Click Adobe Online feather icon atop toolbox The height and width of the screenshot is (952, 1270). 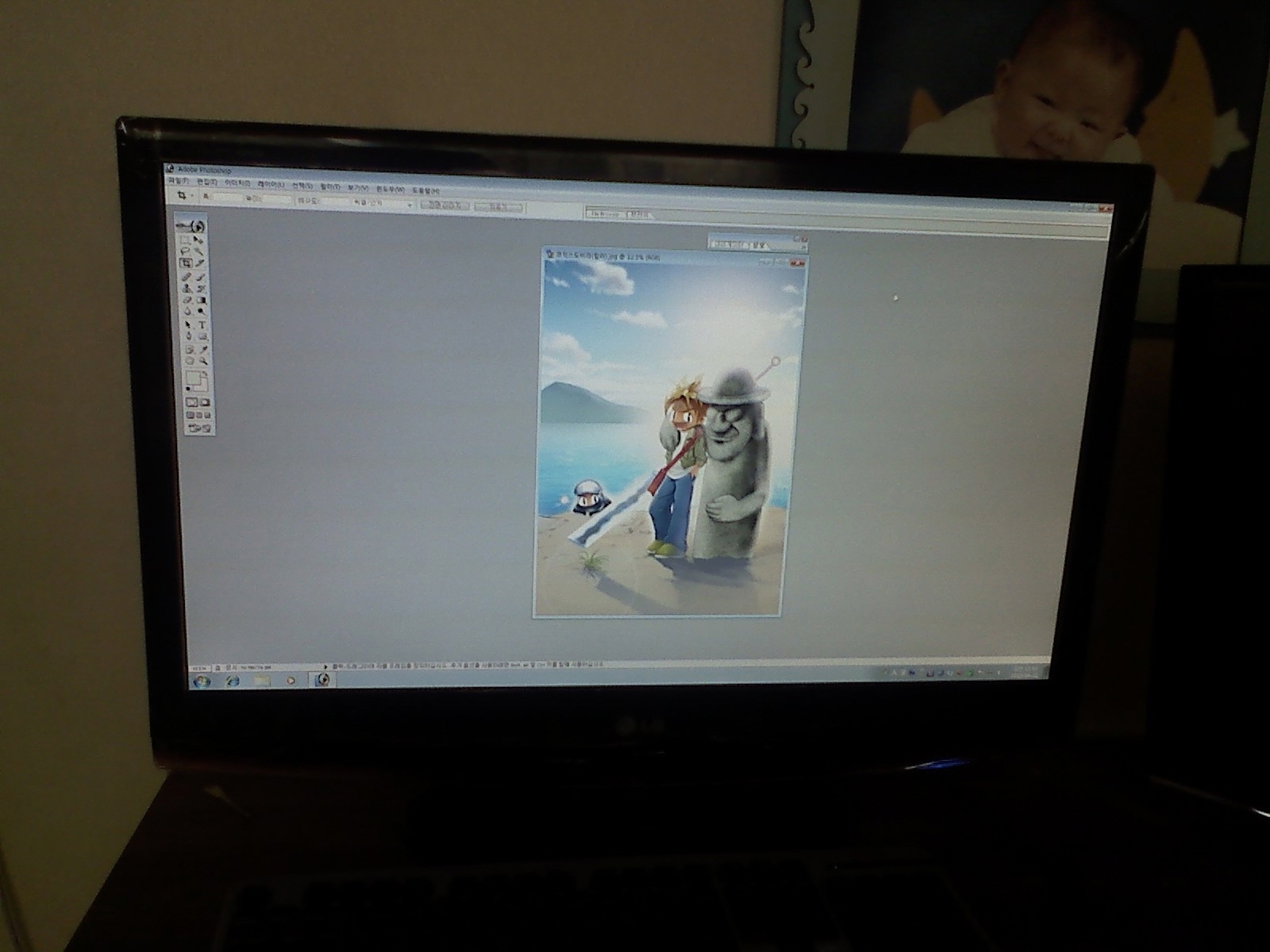pos(190,226)
